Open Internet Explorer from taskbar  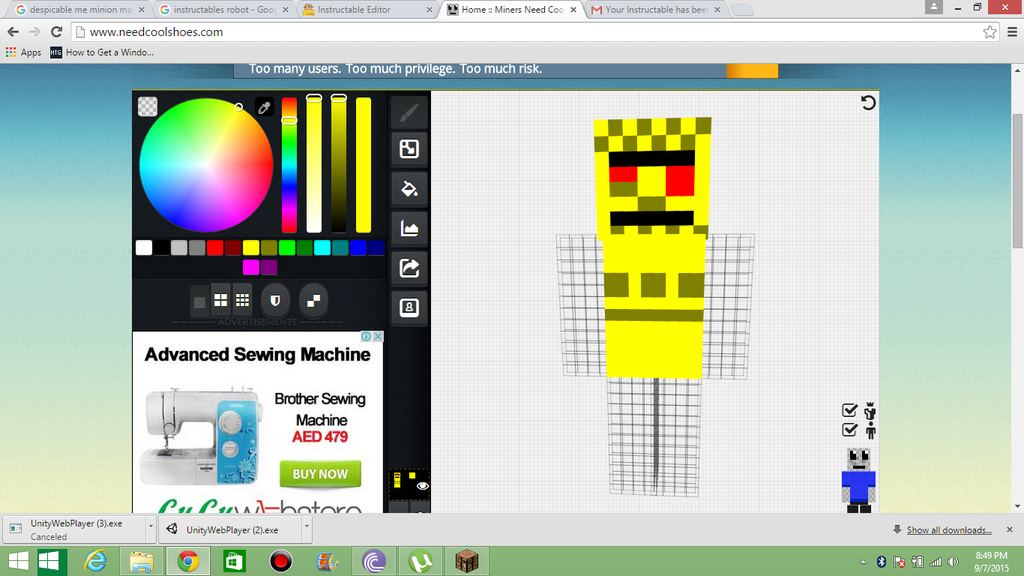tap(95, 561)
